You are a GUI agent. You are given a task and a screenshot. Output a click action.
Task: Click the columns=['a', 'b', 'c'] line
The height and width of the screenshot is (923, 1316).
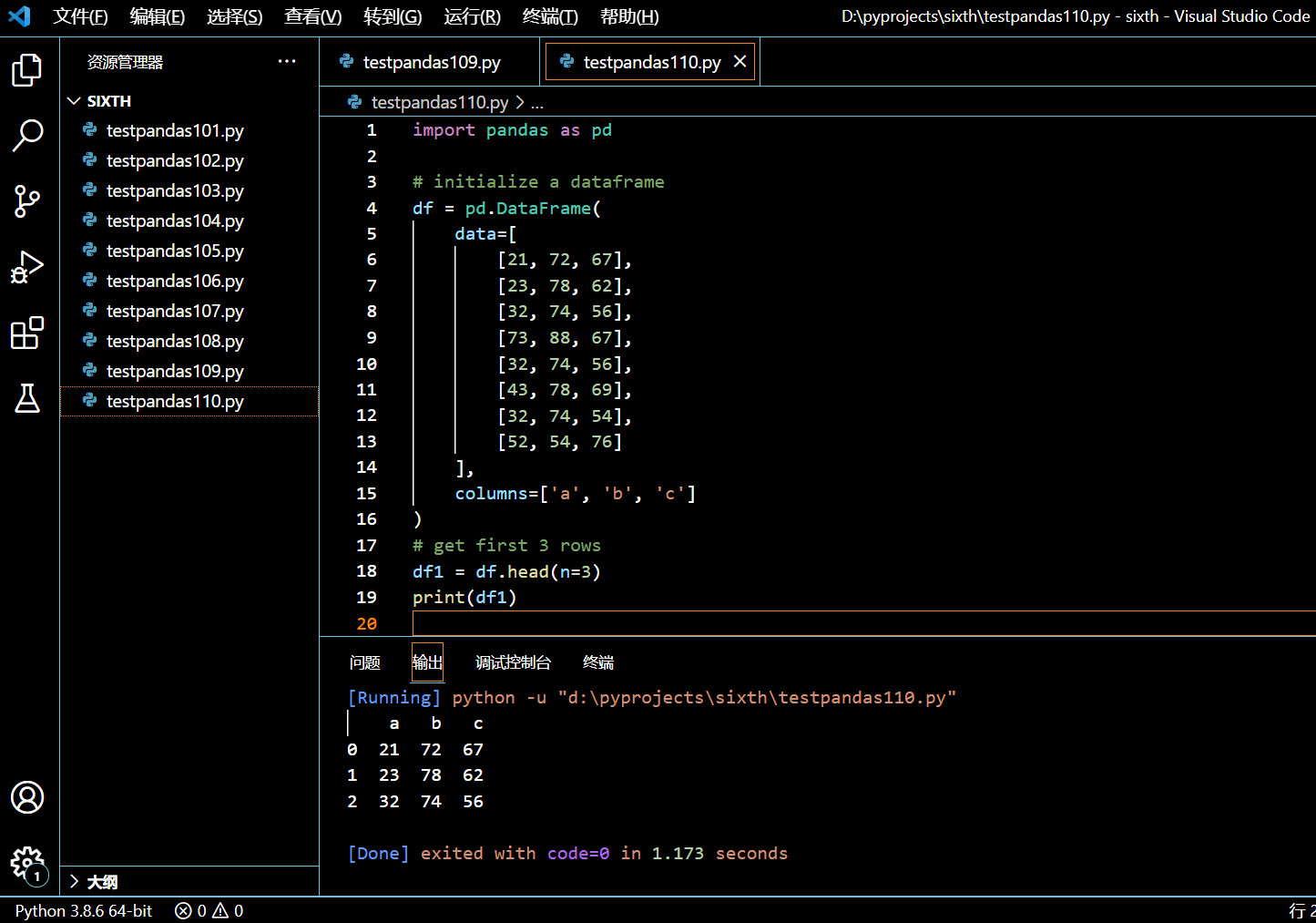click(x=576, y=493)
